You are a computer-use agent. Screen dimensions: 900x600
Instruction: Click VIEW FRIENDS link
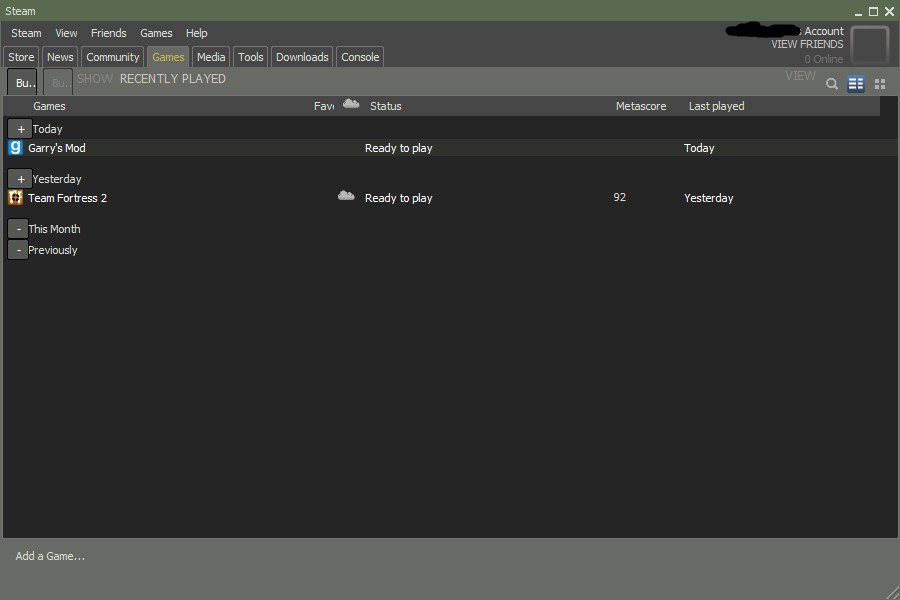point(807,44)
